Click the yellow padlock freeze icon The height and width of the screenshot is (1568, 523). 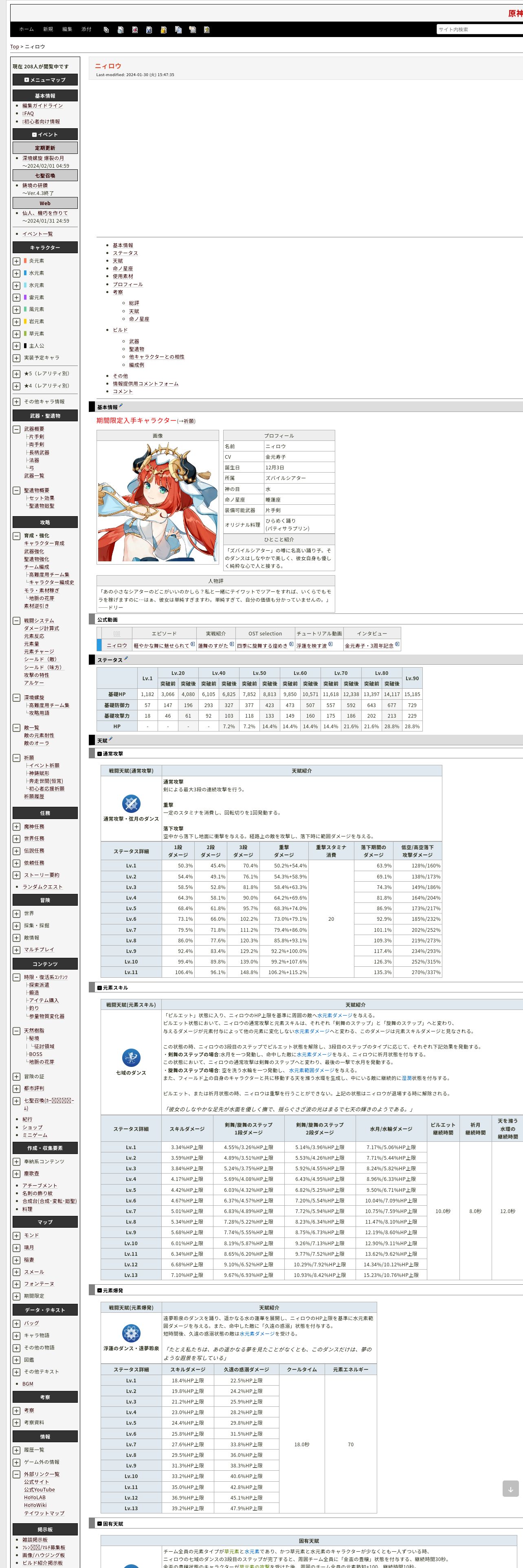click(164, 29)
